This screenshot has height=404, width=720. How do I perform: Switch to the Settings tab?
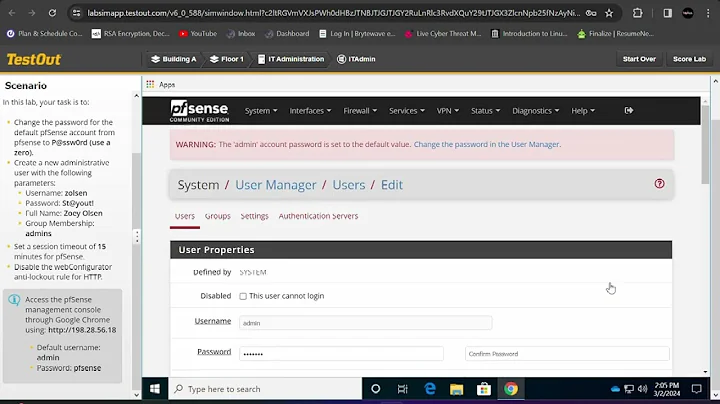(x=254, y=216)
